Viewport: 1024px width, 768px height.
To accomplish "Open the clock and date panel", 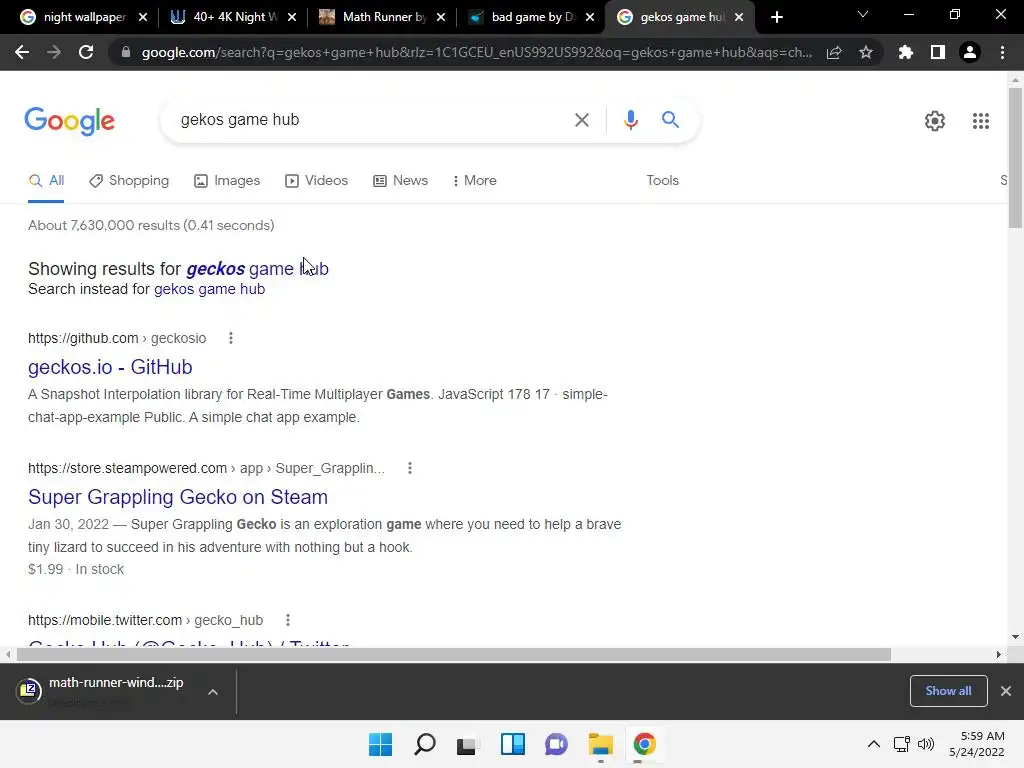I will click(x=976, y=744).
